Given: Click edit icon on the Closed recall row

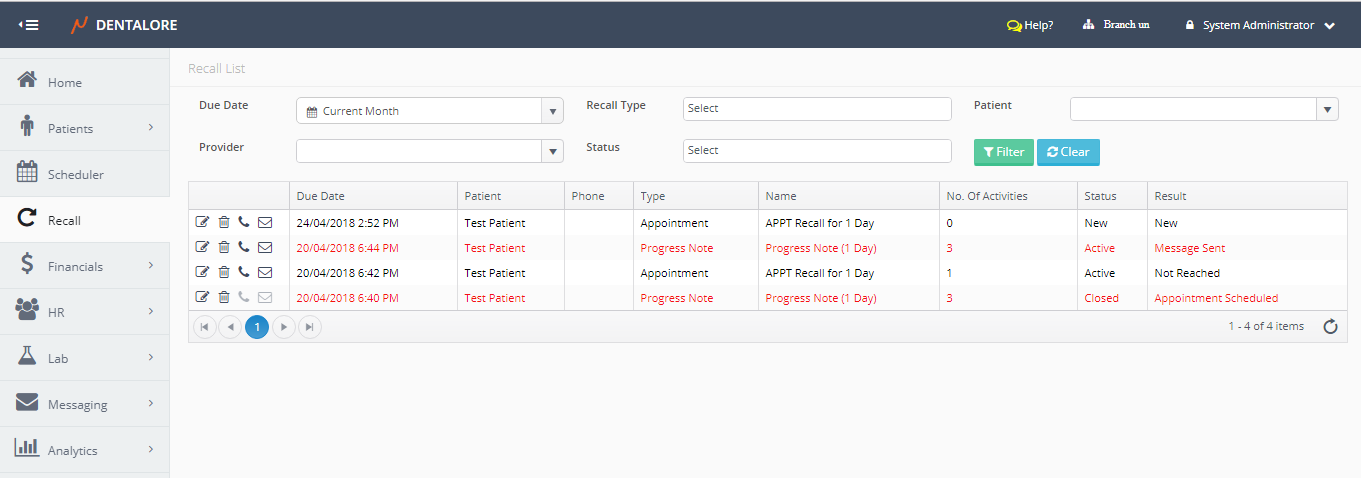Looking at the screenshot, I should (203, 297).
